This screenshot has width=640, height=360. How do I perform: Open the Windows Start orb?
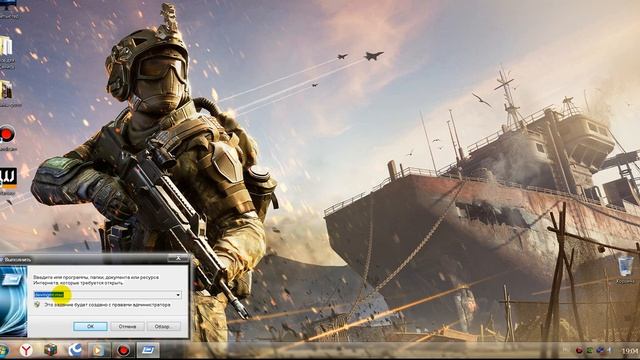[3, 350]
